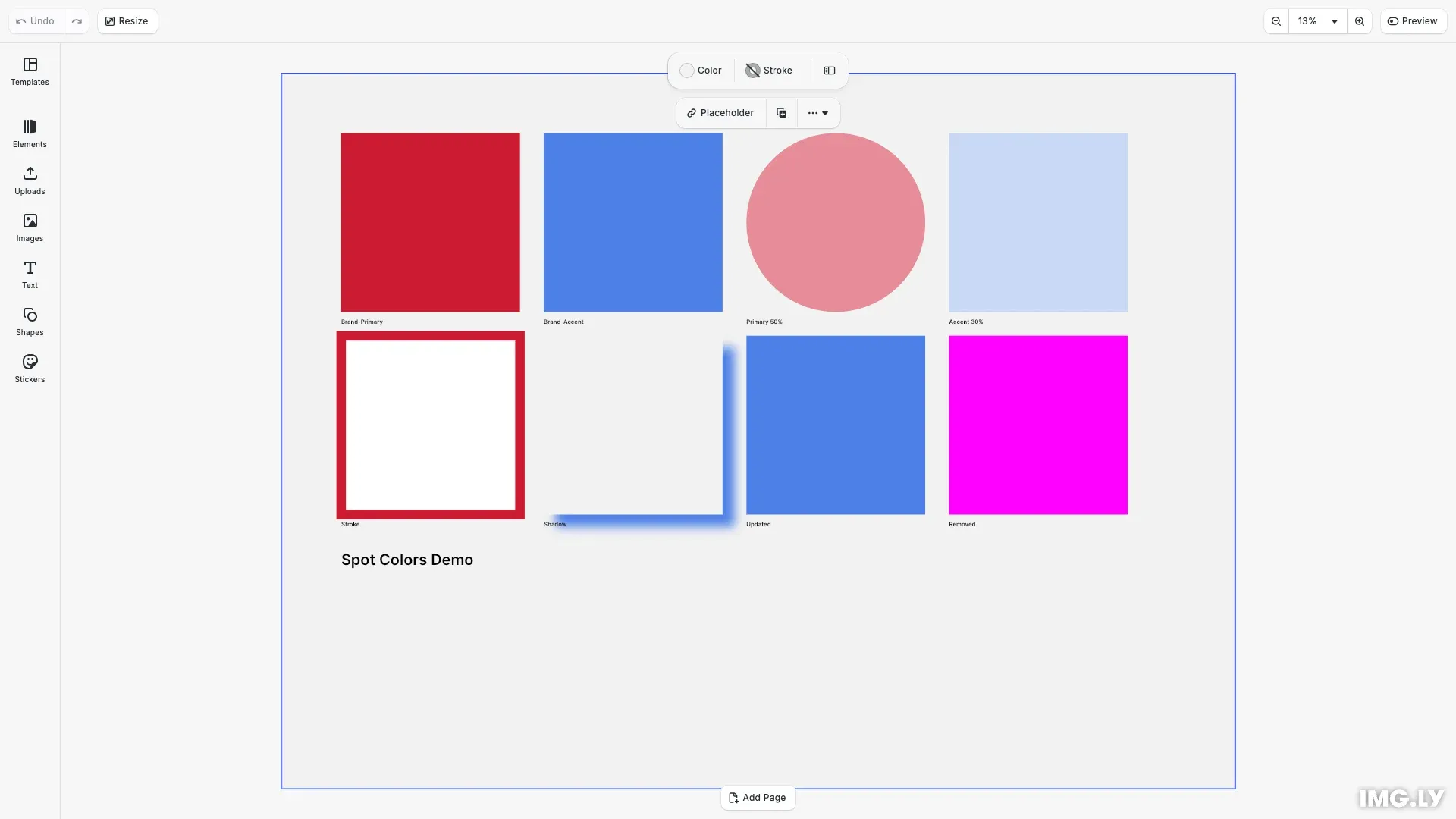Open the Uploads panel
This screenshot has width=1456, height=819.
30,181
